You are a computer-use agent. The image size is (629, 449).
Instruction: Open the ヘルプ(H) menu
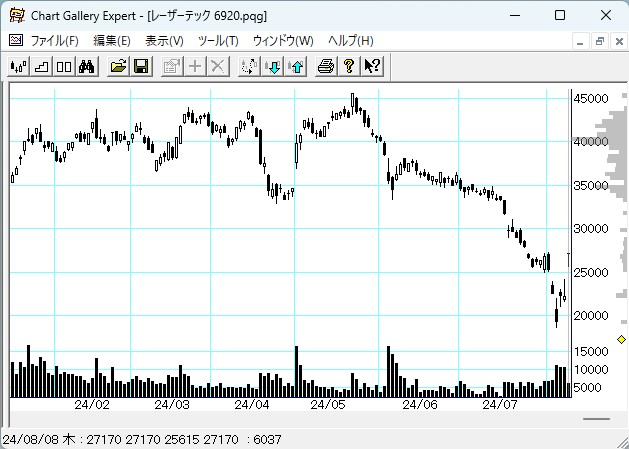tap(351, 41)
